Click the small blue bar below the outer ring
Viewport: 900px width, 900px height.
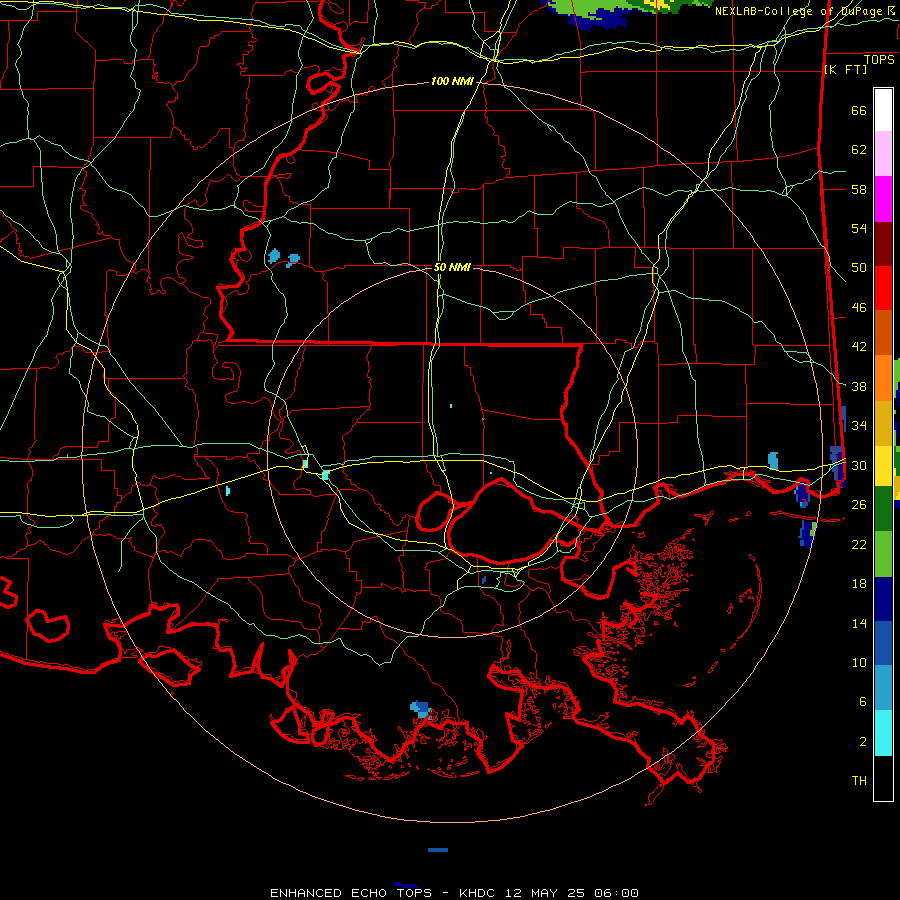pos(438,850)
